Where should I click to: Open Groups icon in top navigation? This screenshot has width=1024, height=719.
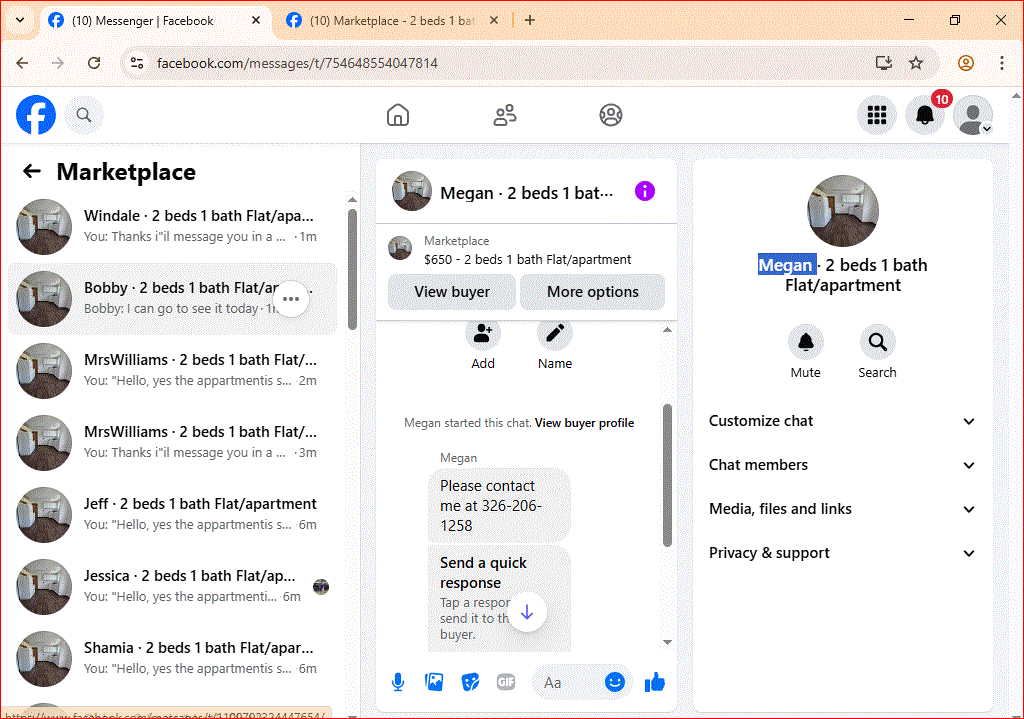pyautogui.click(x=611, y=115)
